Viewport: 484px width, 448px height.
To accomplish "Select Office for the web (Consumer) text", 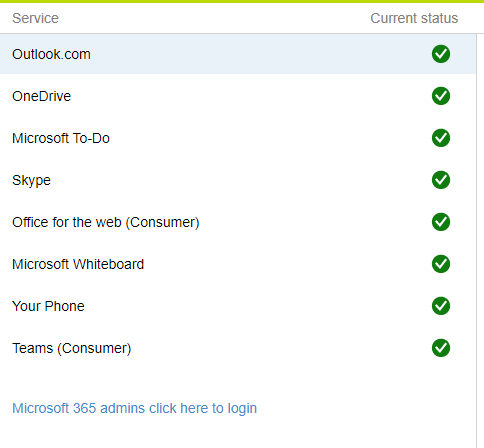I will click(x=106, y=222).
